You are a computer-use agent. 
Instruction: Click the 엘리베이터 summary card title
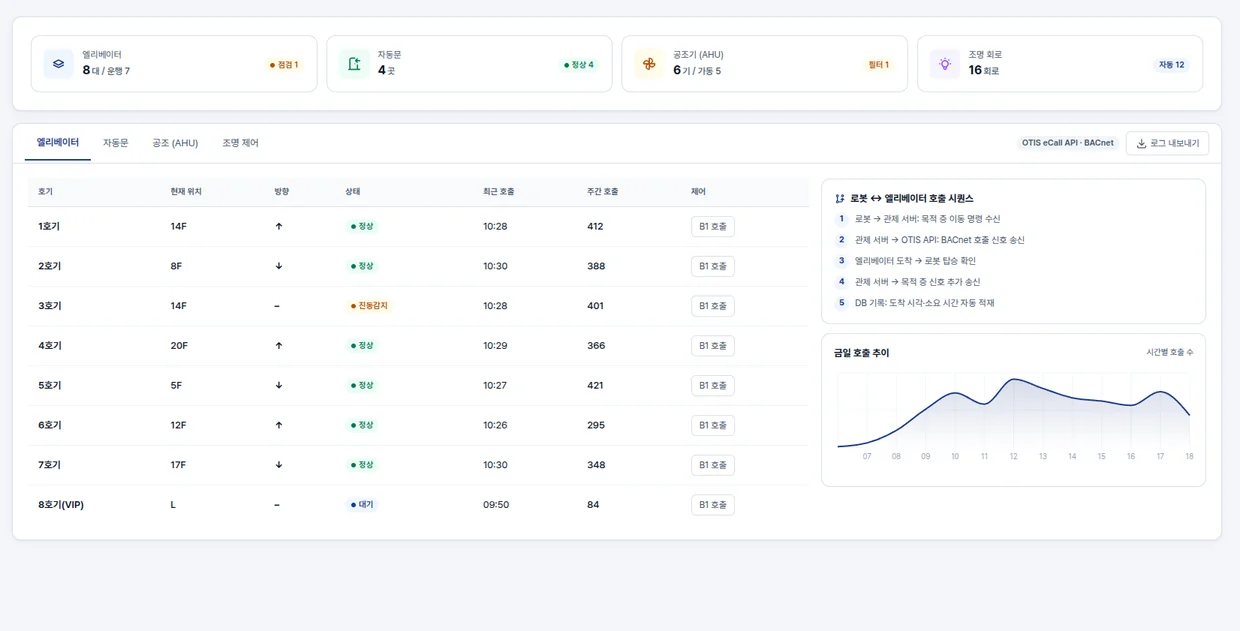pyautogui.click(x=102, y=55)
